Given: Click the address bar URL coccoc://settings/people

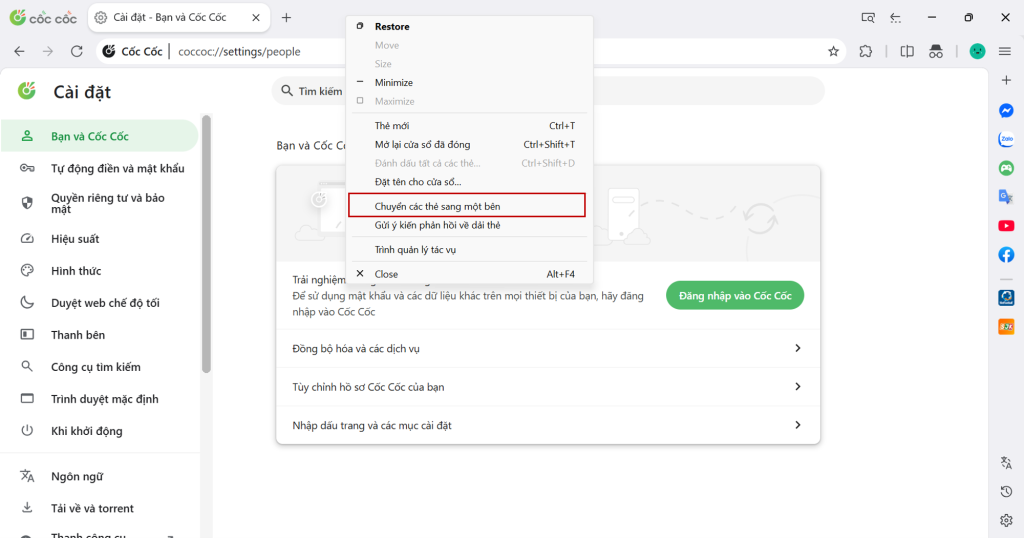Looking at the screenshot, I should [x=239, y=52].
